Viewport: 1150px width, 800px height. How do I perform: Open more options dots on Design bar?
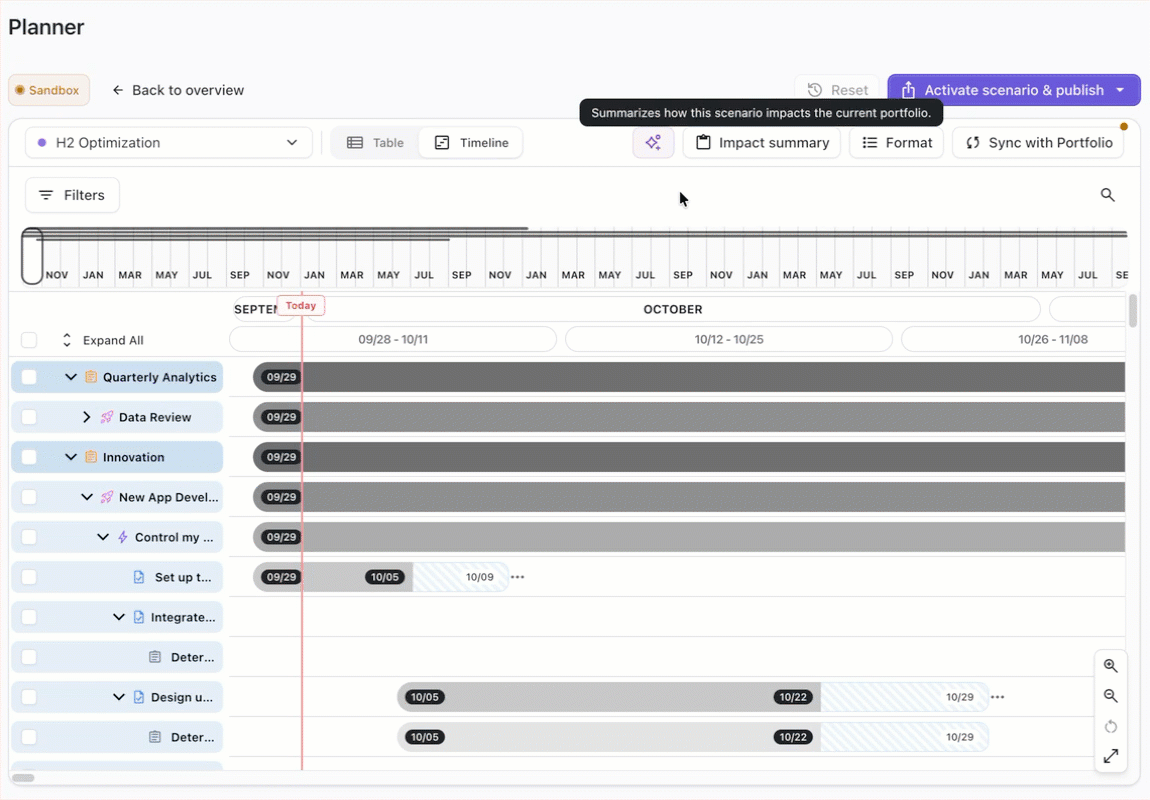997,697
